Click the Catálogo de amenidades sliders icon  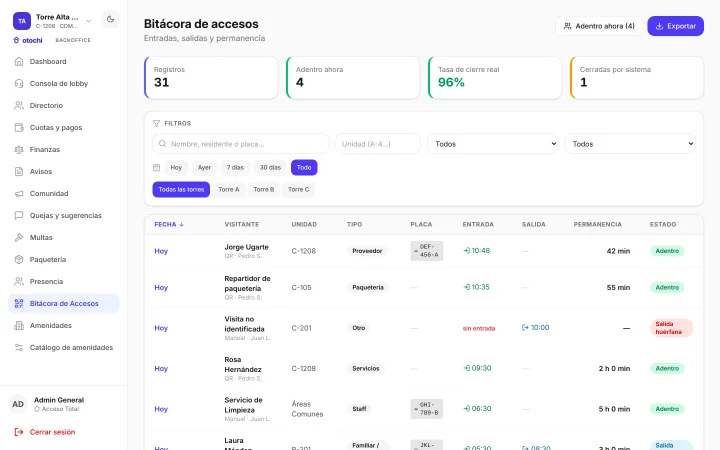tap(19, 348)
